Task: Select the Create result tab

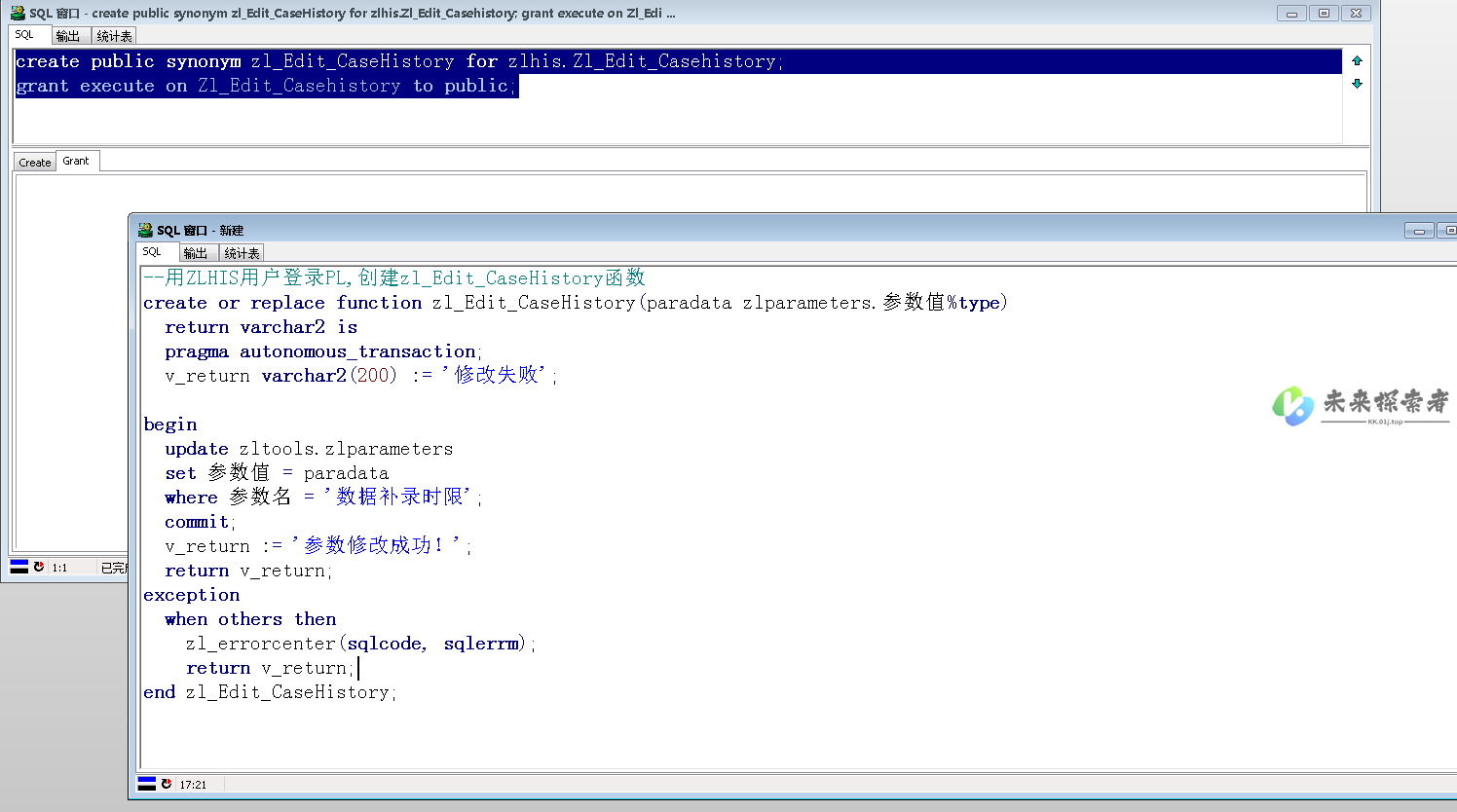Action: (35, 163)
